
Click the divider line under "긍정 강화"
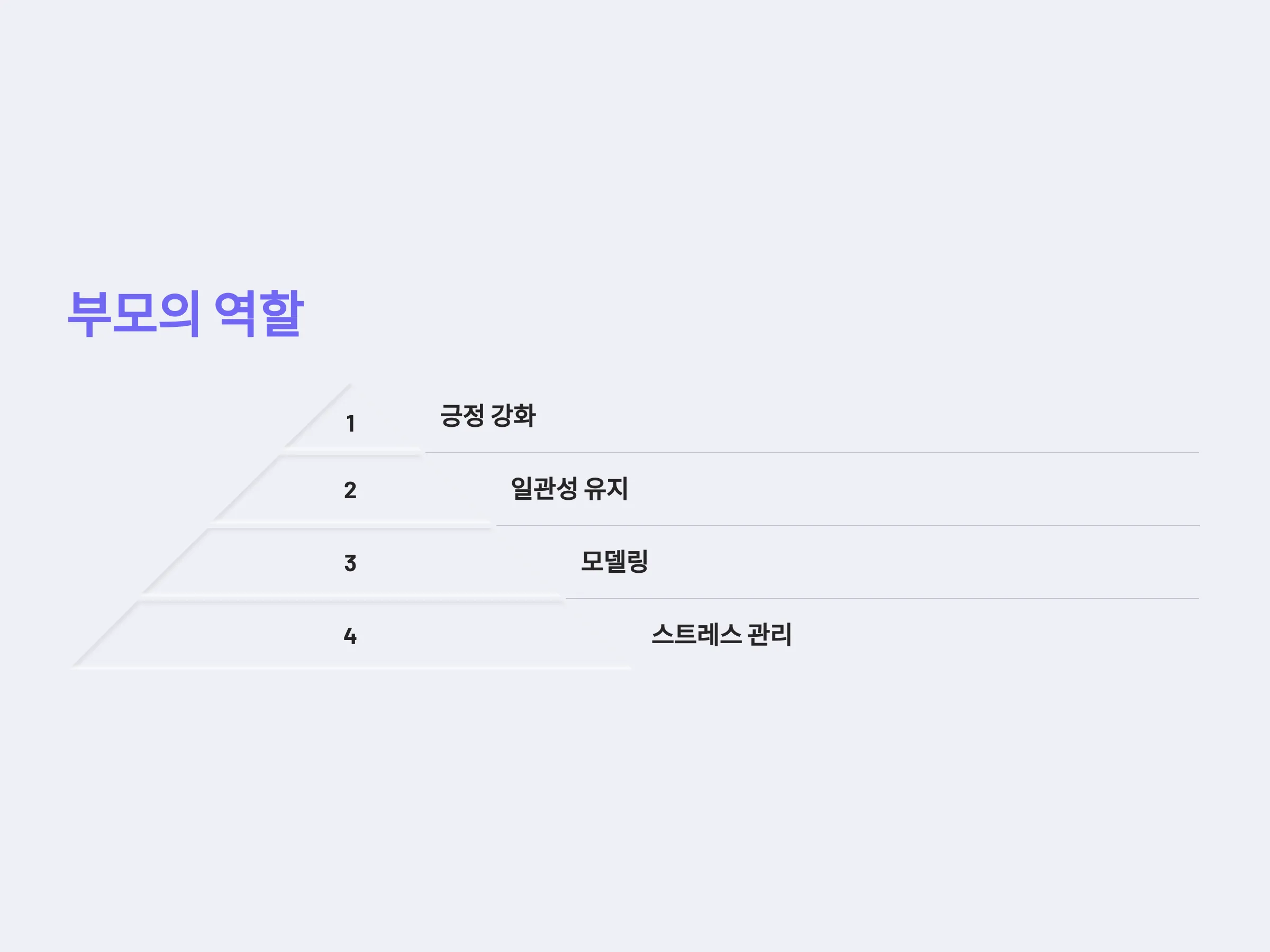812,453
